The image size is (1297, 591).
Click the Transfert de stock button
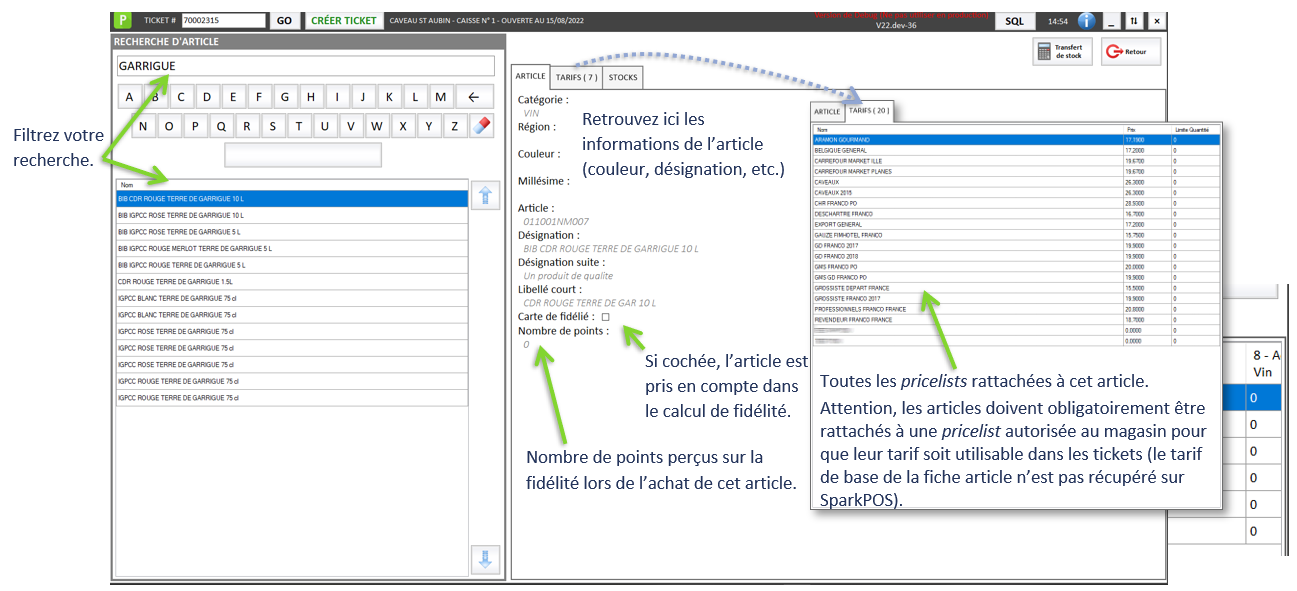click(x=1062, y=52)
